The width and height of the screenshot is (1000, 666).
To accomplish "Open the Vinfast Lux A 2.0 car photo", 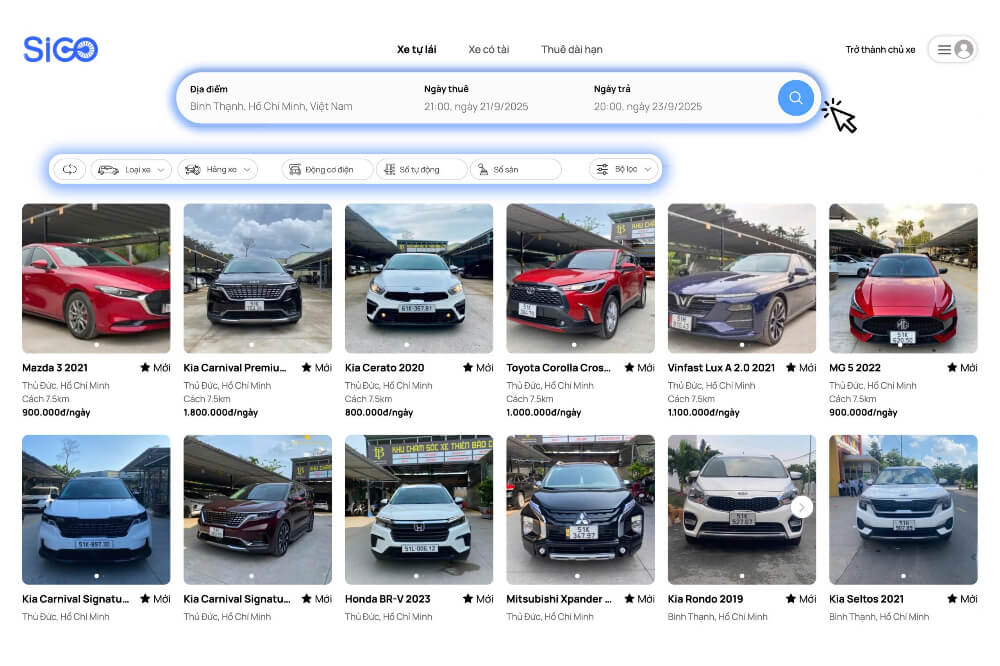I will pyautogui.click(x=741, y=278).
